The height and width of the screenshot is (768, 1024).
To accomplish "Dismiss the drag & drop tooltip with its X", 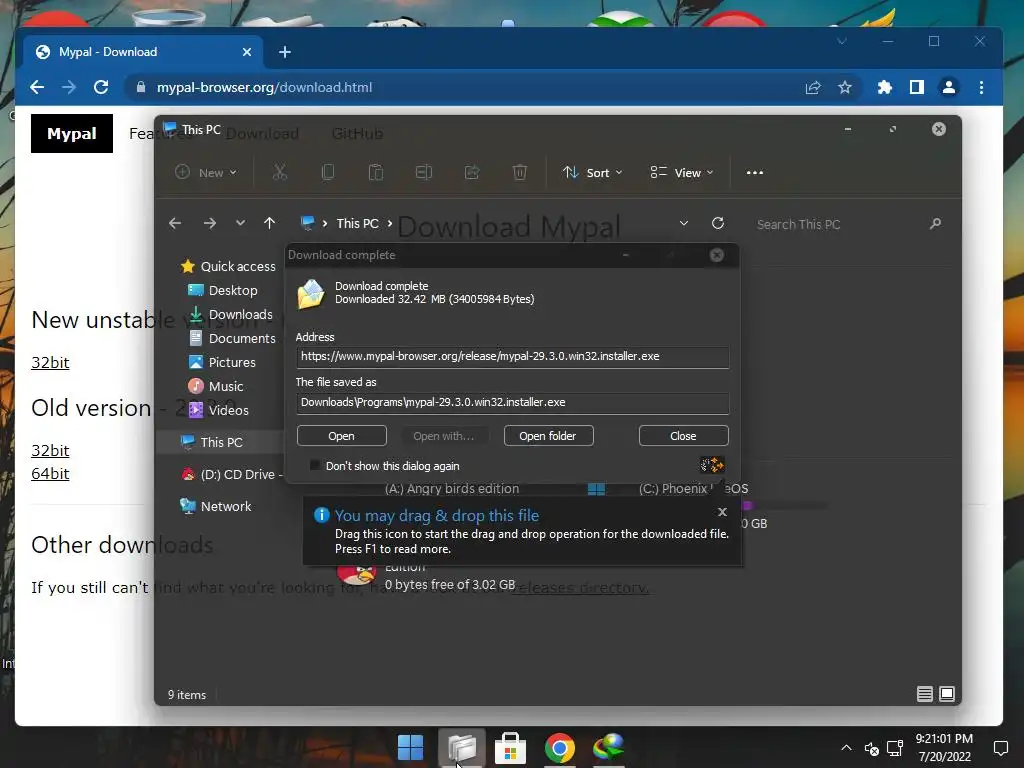I will [722, 512].
